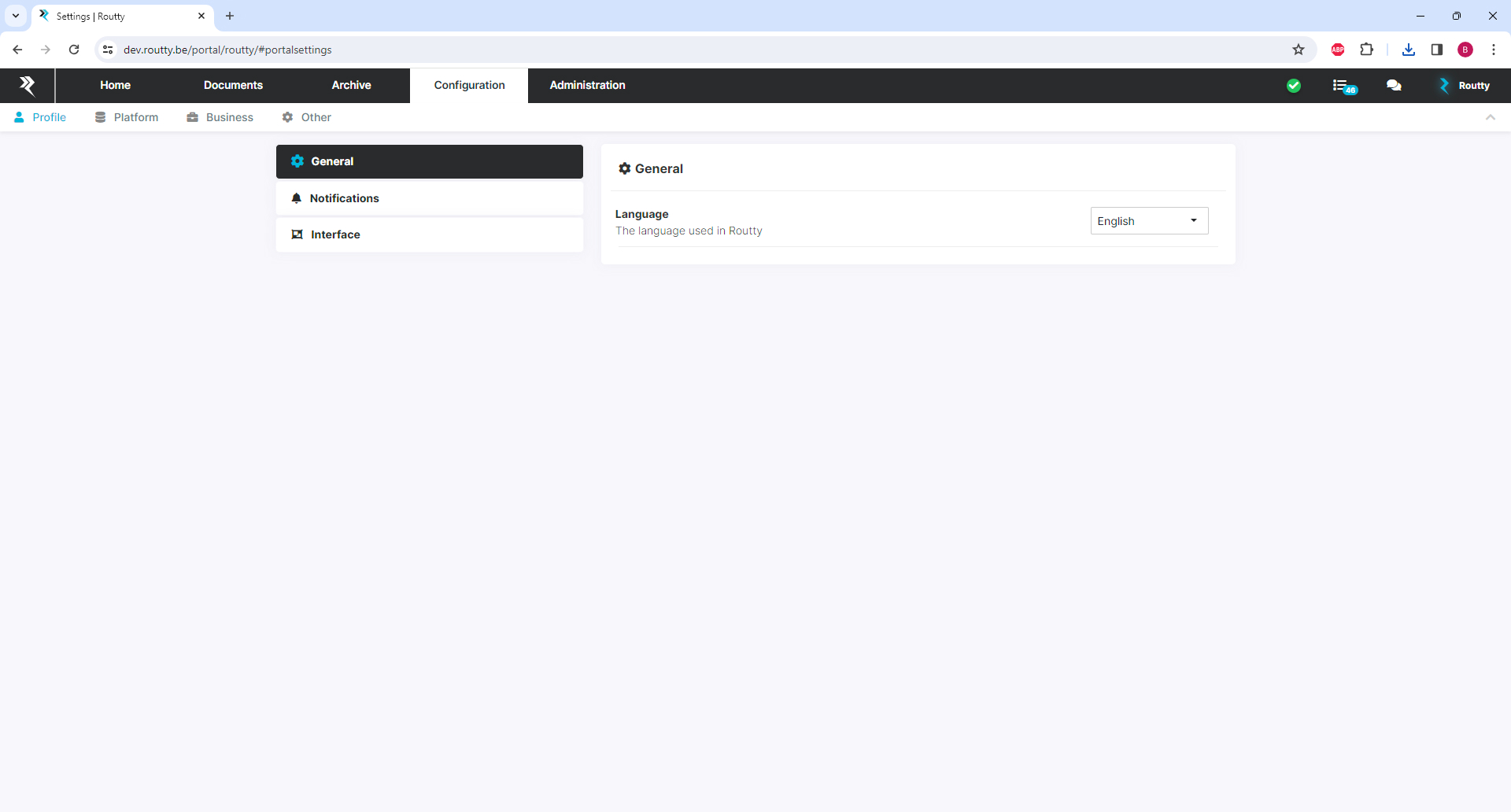This screenshot has height=812, width=1511.
Task: Expand the browser tab search arrow
Action: pos(16,16)
